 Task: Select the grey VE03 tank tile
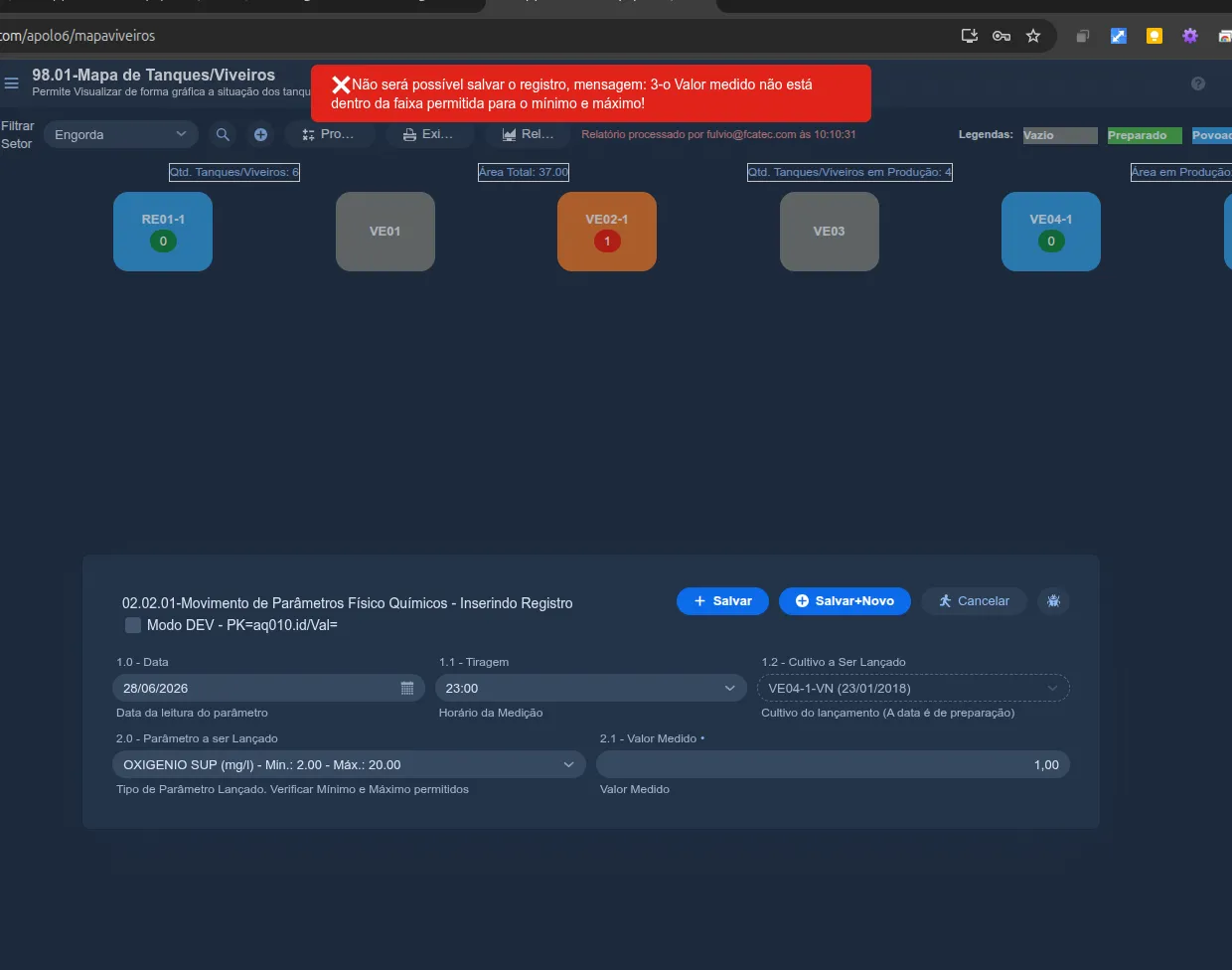point(830,232)
